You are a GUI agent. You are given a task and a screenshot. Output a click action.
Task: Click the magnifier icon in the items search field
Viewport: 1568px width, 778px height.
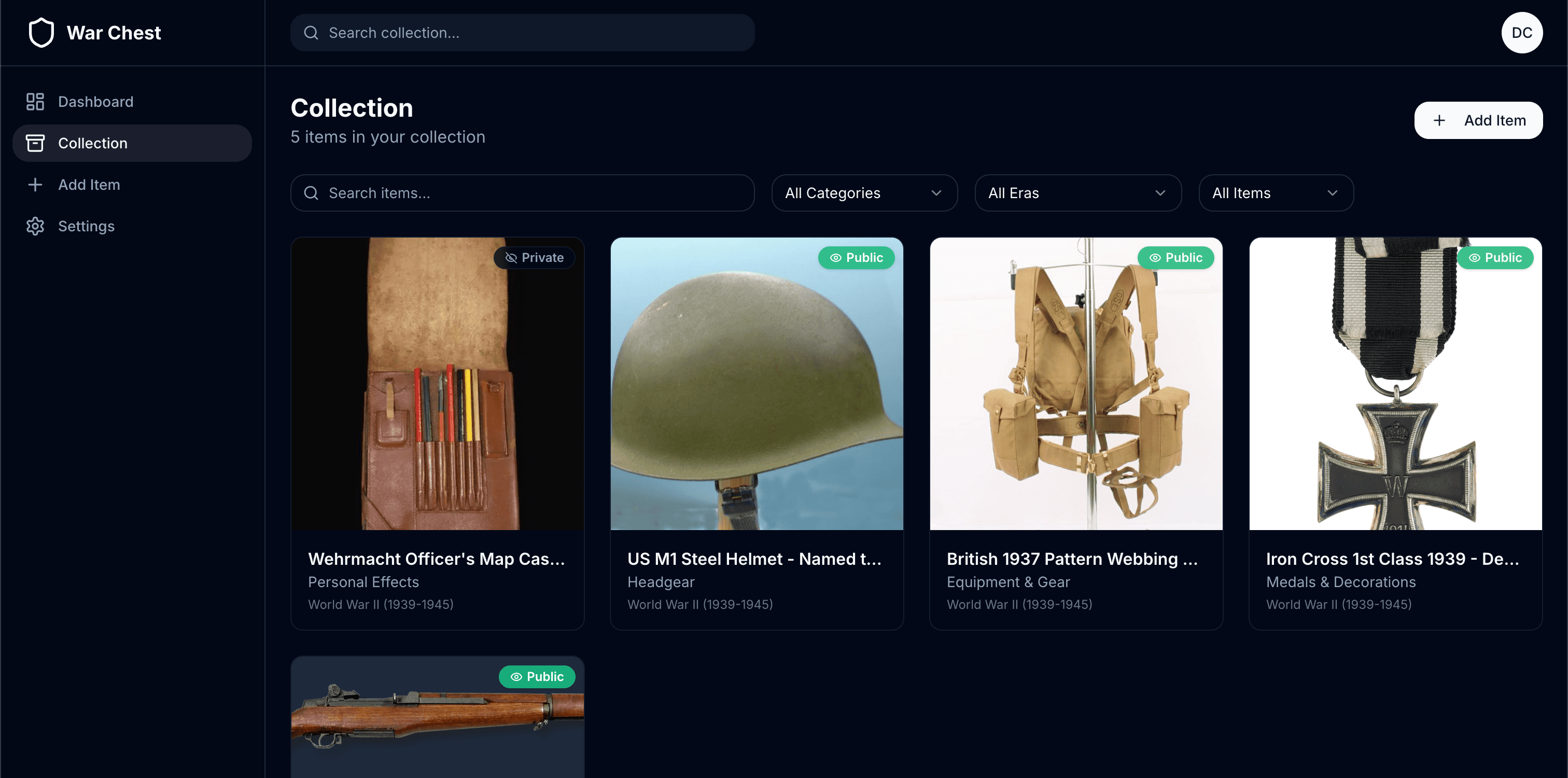click(311, 193)
